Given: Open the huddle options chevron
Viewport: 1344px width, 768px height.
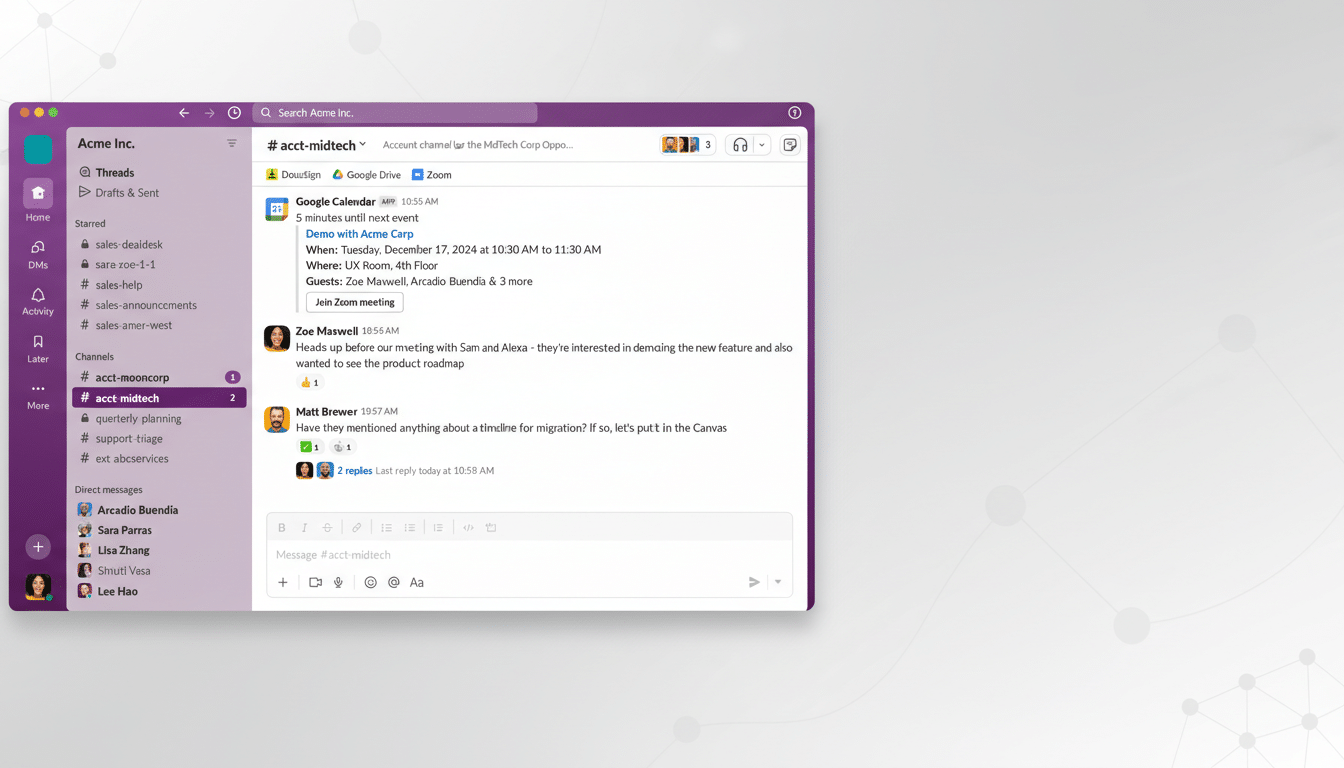Looking at the screenshot, I should [x=761, y=144].
